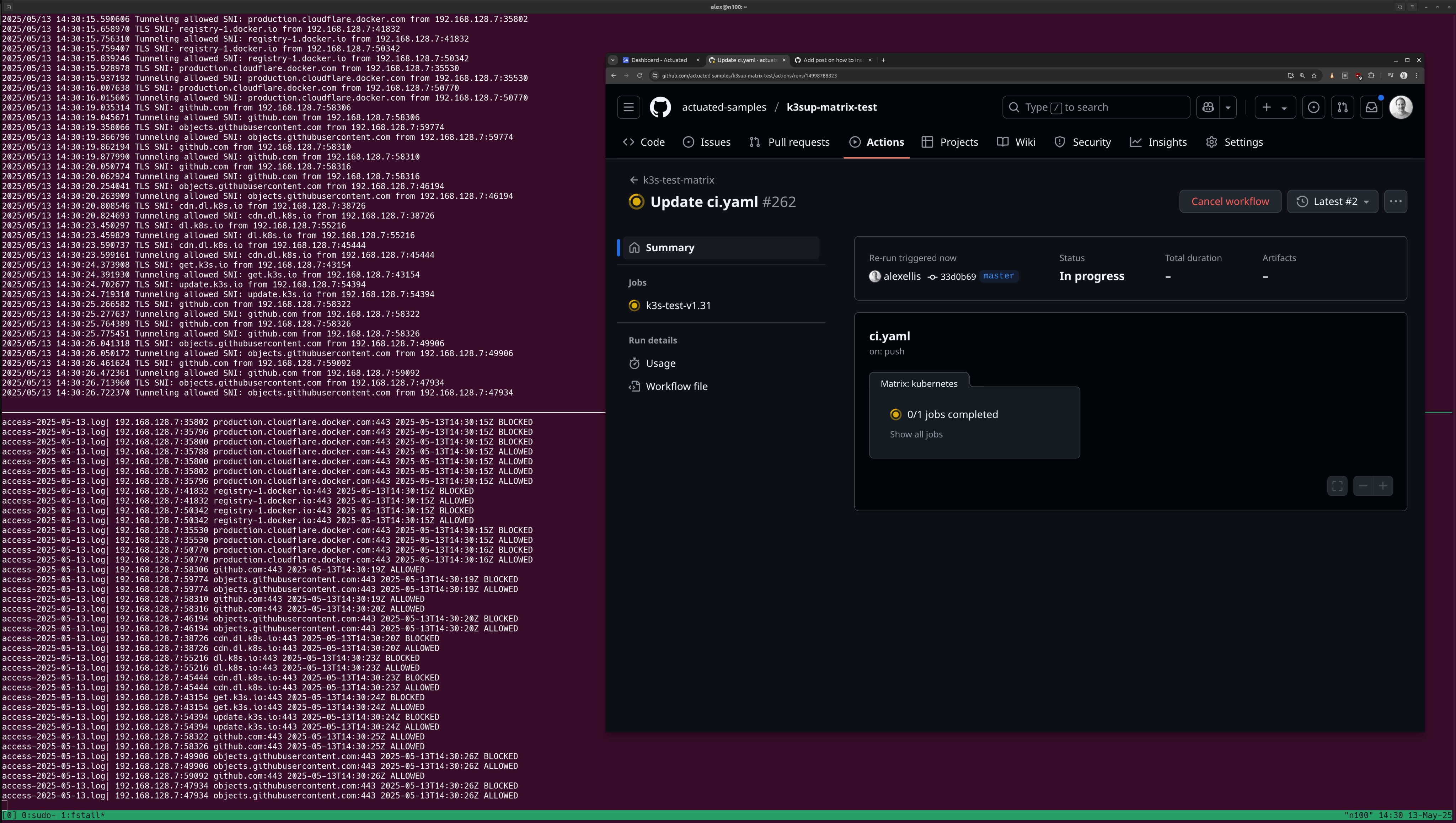1456x823 pixels.
Task: Close the Update ci.yaml browser tab
Action: 784,60
